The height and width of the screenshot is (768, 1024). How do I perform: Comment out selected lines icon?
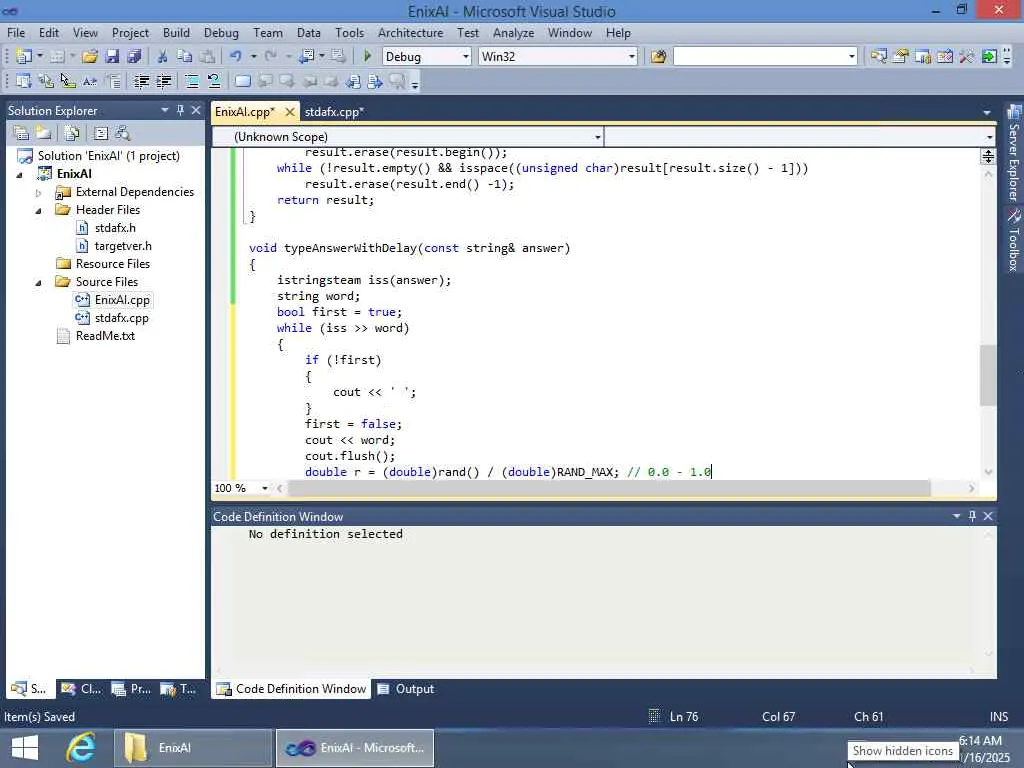pos(192,81)
